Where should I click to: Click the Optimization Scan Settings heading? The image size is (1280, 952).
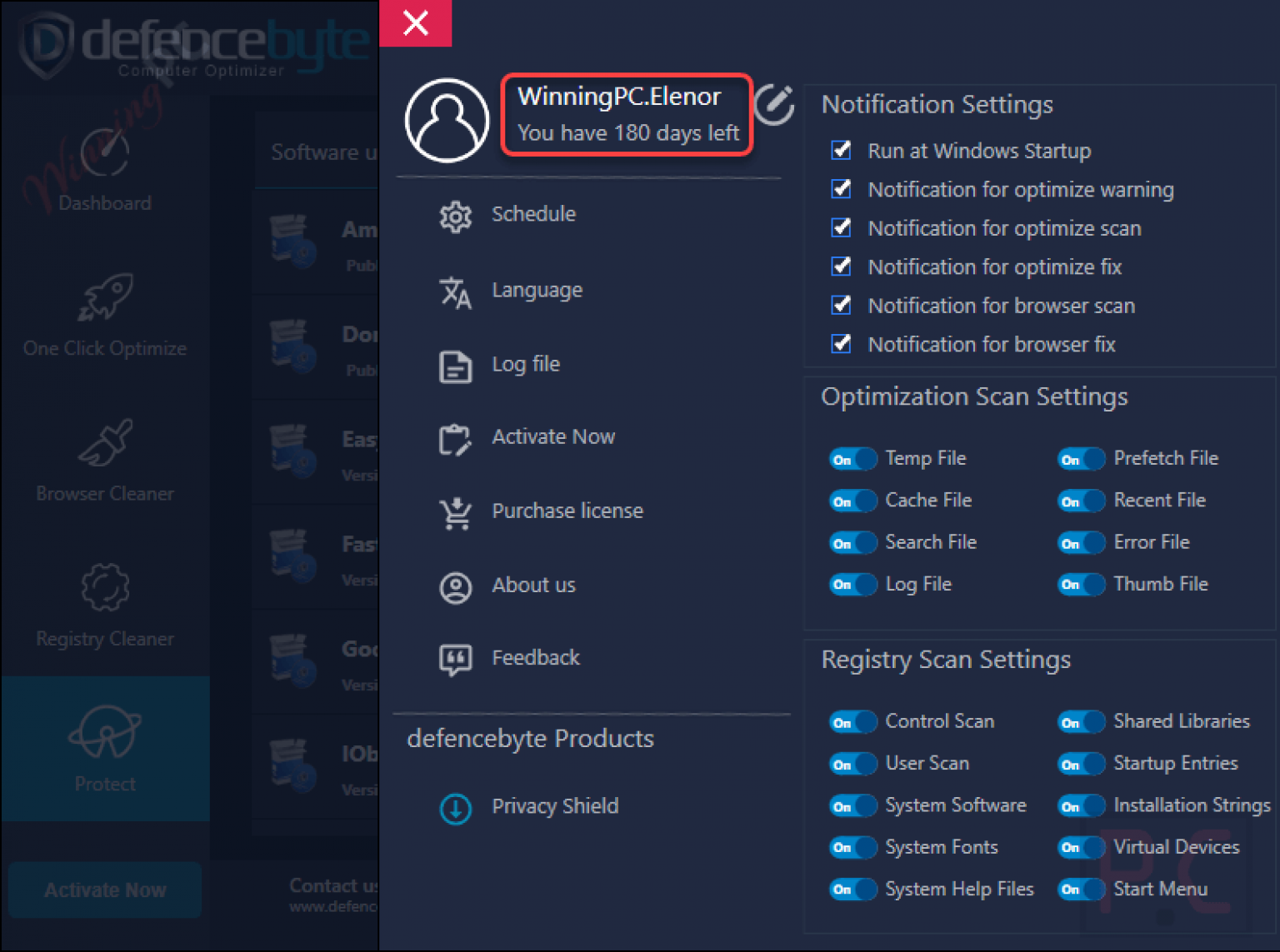(x=974, y=397)
